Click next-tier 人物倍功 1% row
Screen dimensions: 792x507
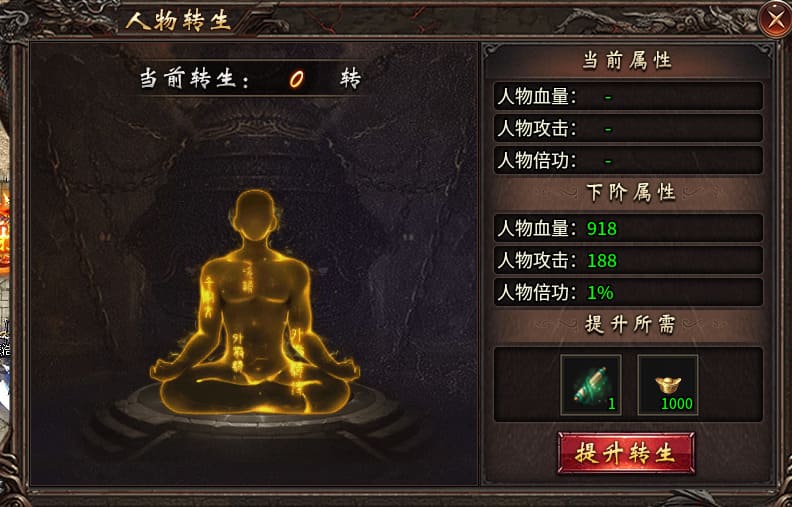point(628,292)
